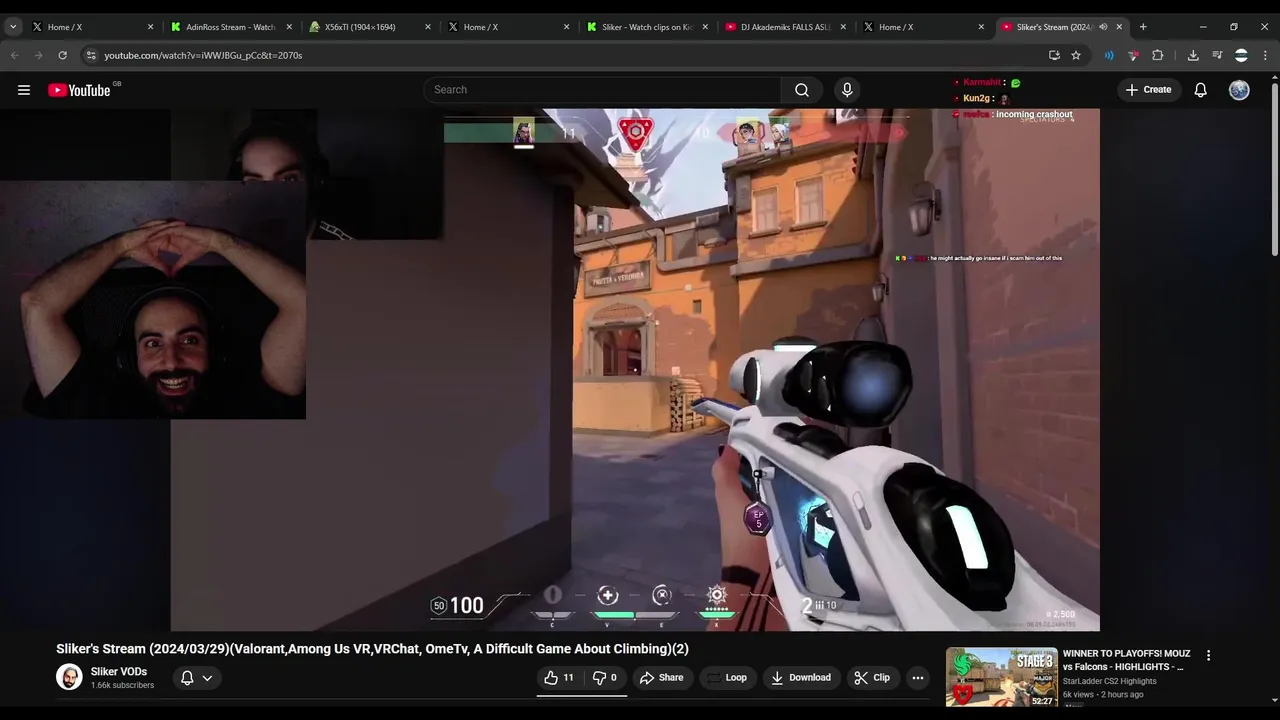Create a clip with the Clip button
The height and width of the screenshot is (720, 1280).
coord(872,678)
